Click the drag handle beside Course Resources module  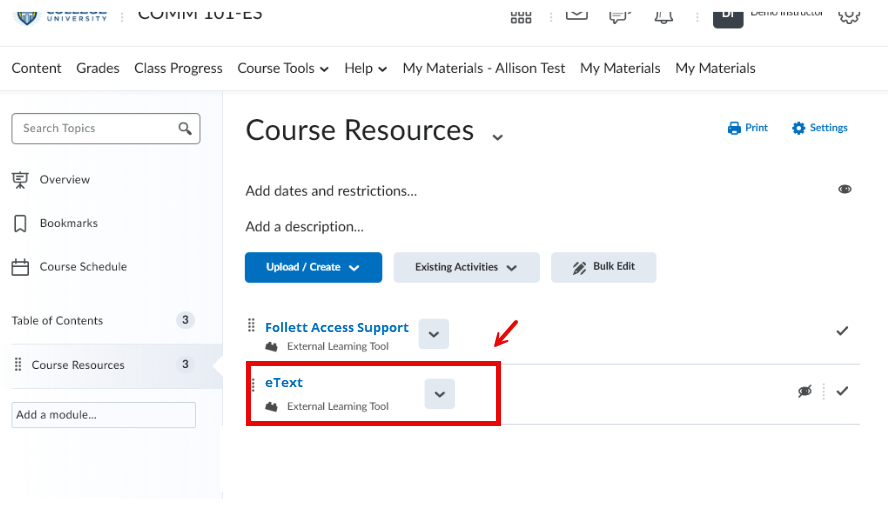pos(18,364)
